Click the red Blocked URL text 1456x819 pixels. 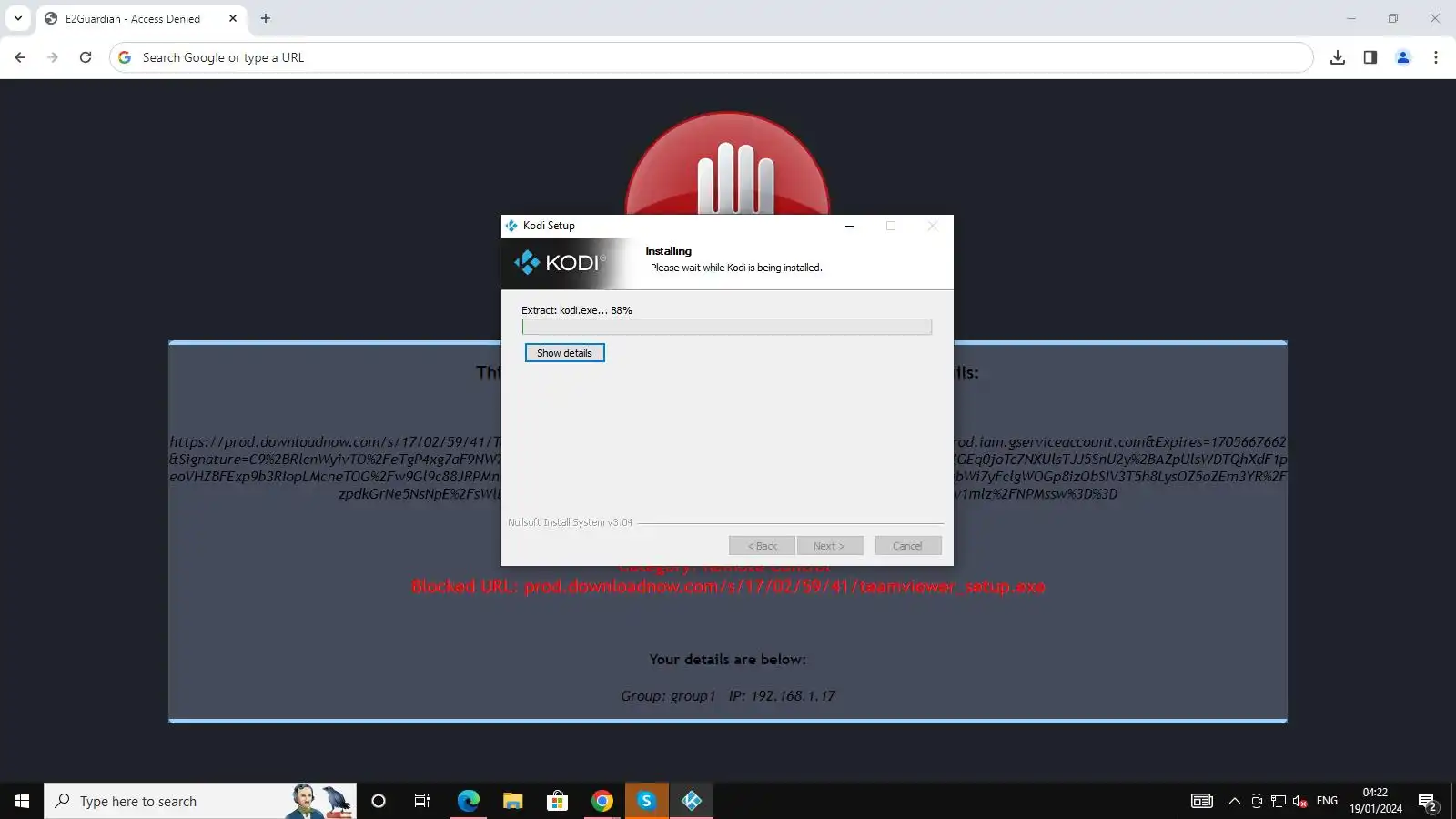coord(728,587)
